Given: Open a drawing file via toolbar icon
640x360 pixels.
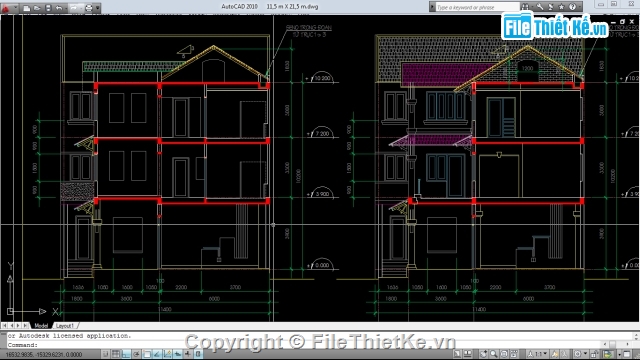Looking at the screenshot, I should click(37, 8).
